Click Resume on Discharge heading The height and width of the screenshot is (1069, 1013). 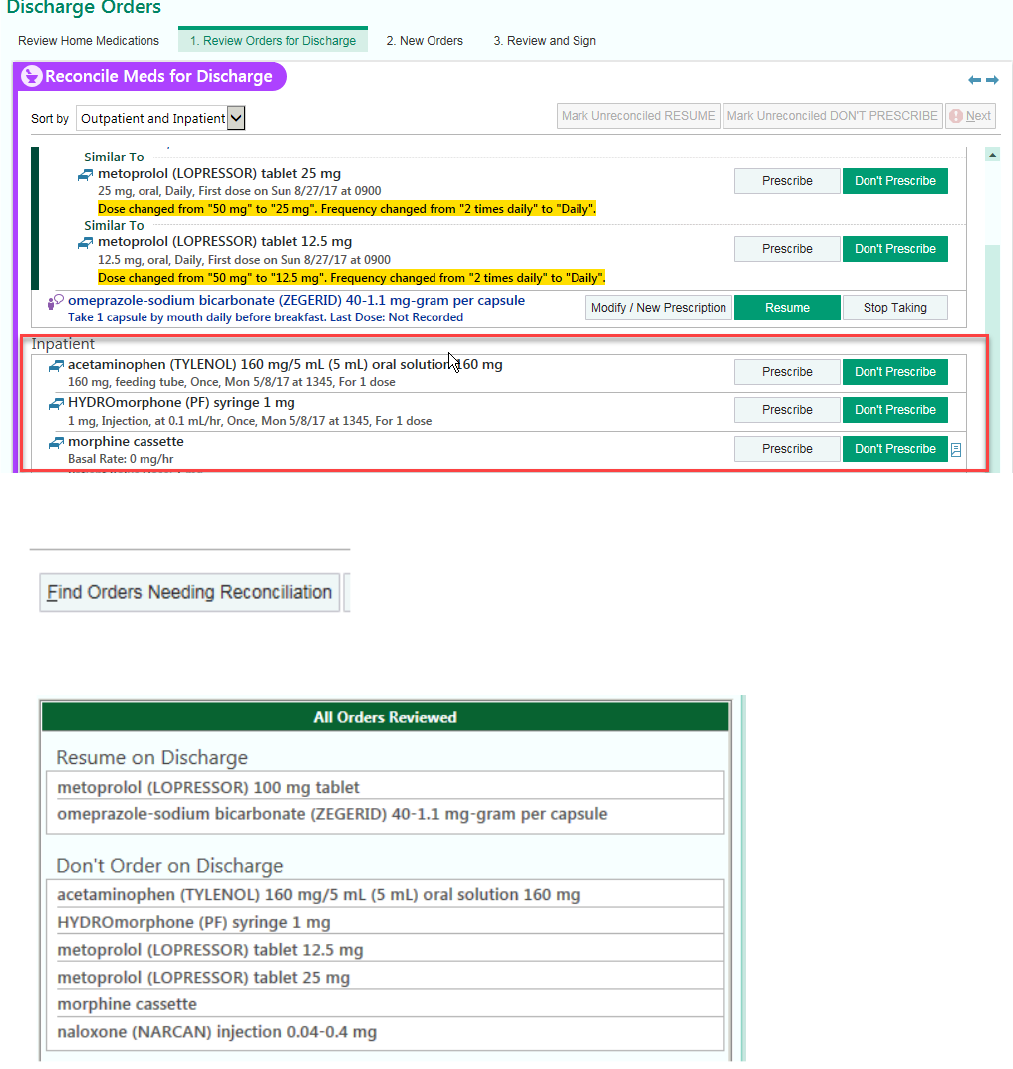coord(152,757)
